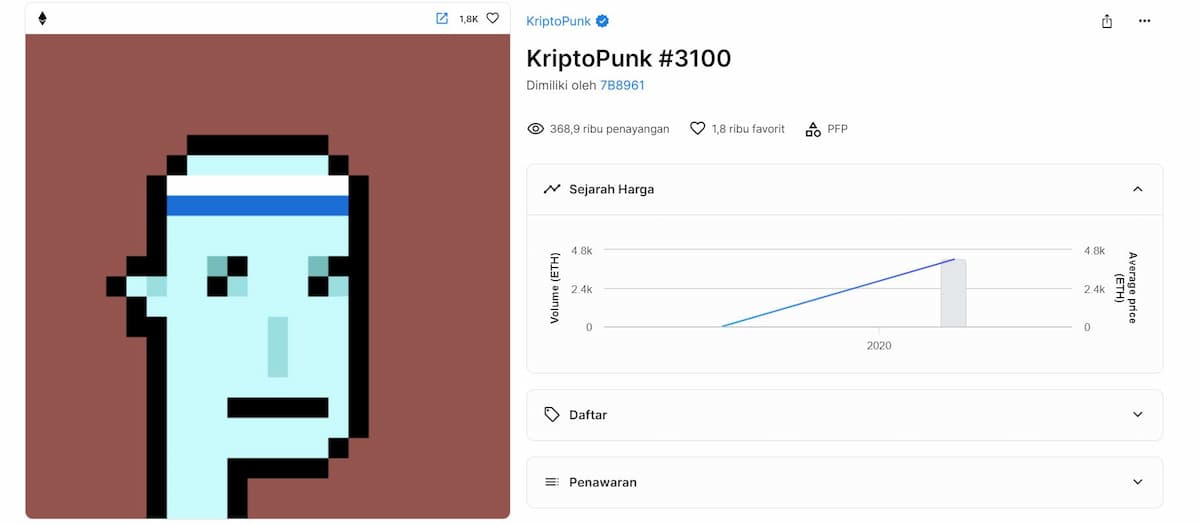Open the NFT image in a new window
Viewport: 1200px width, 524px height.
coord(442,18)
